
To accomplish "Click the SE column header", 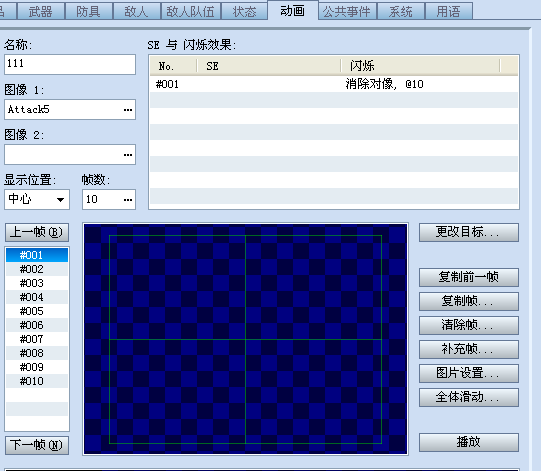I will pyautogui.click(x=269, y=66).
